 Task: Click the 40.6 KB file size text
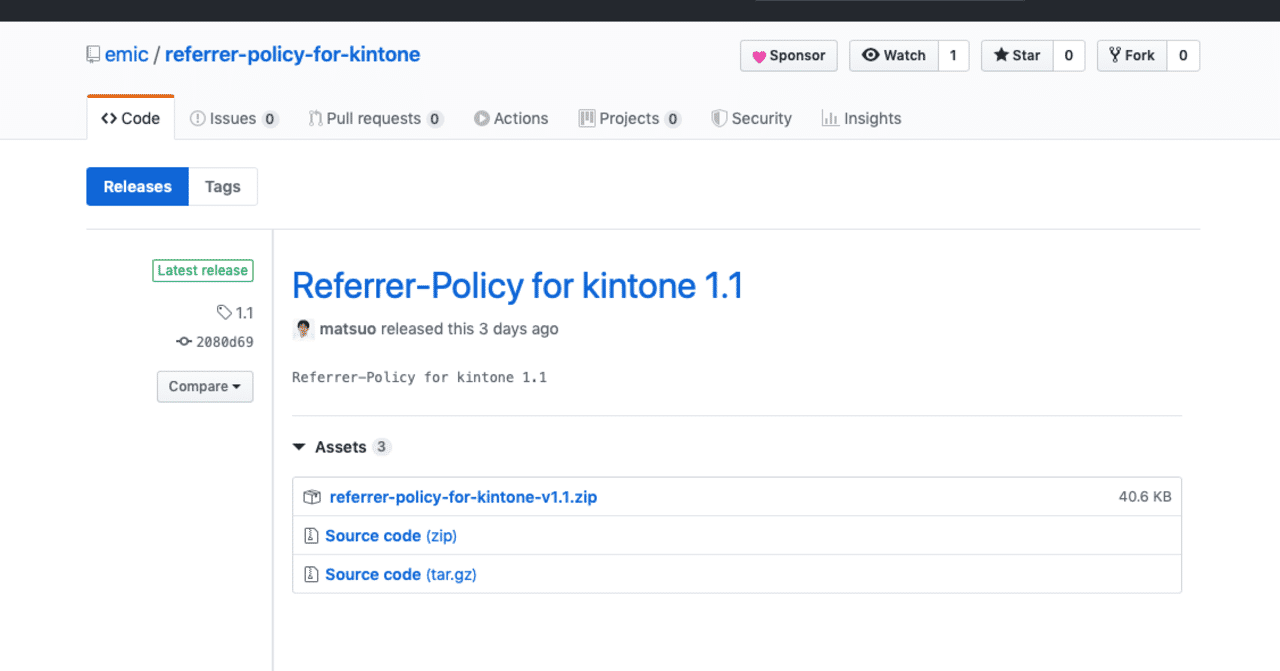point(1145,497)
